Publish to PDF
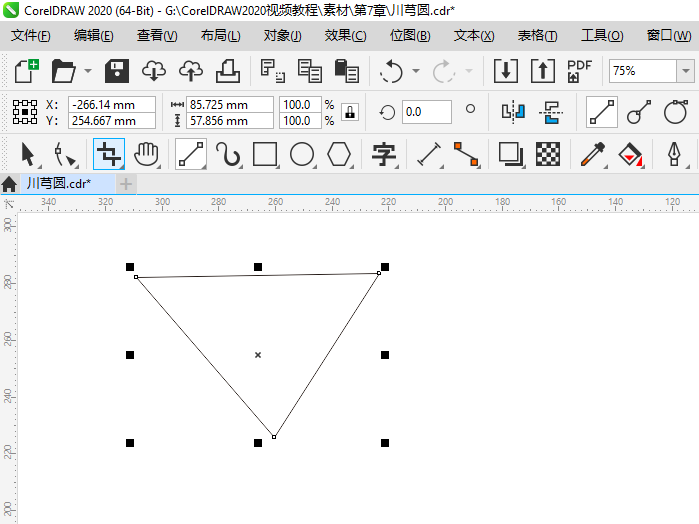 pyautogui.click(x=579, y=70)
